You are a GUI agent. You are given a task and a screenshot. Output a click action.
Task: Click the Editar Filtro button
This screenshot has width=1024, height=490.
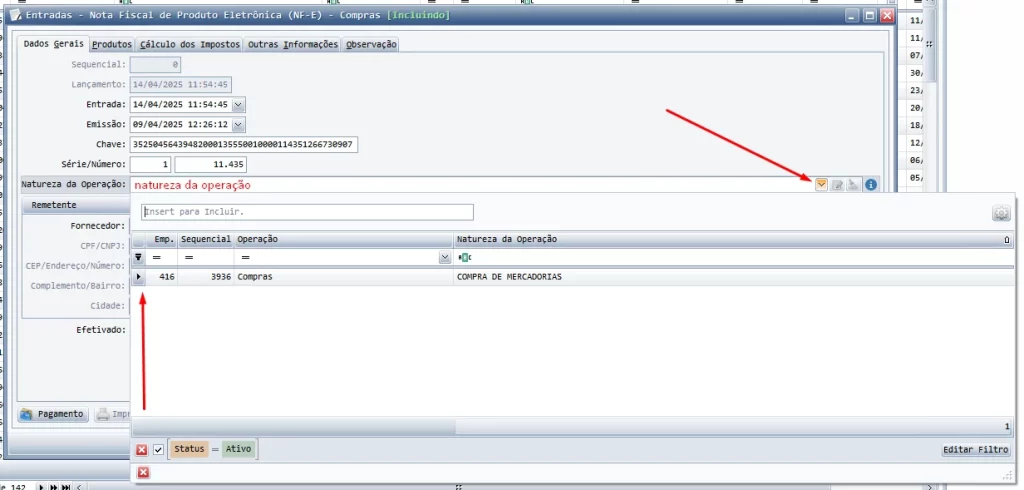(x=976, y=449)
